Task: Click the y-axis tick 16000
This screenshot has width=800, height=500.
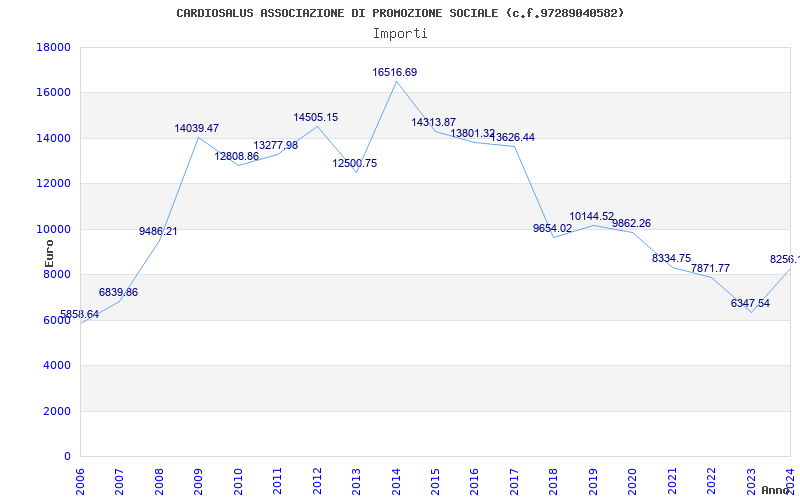Action: coord(54,92)
